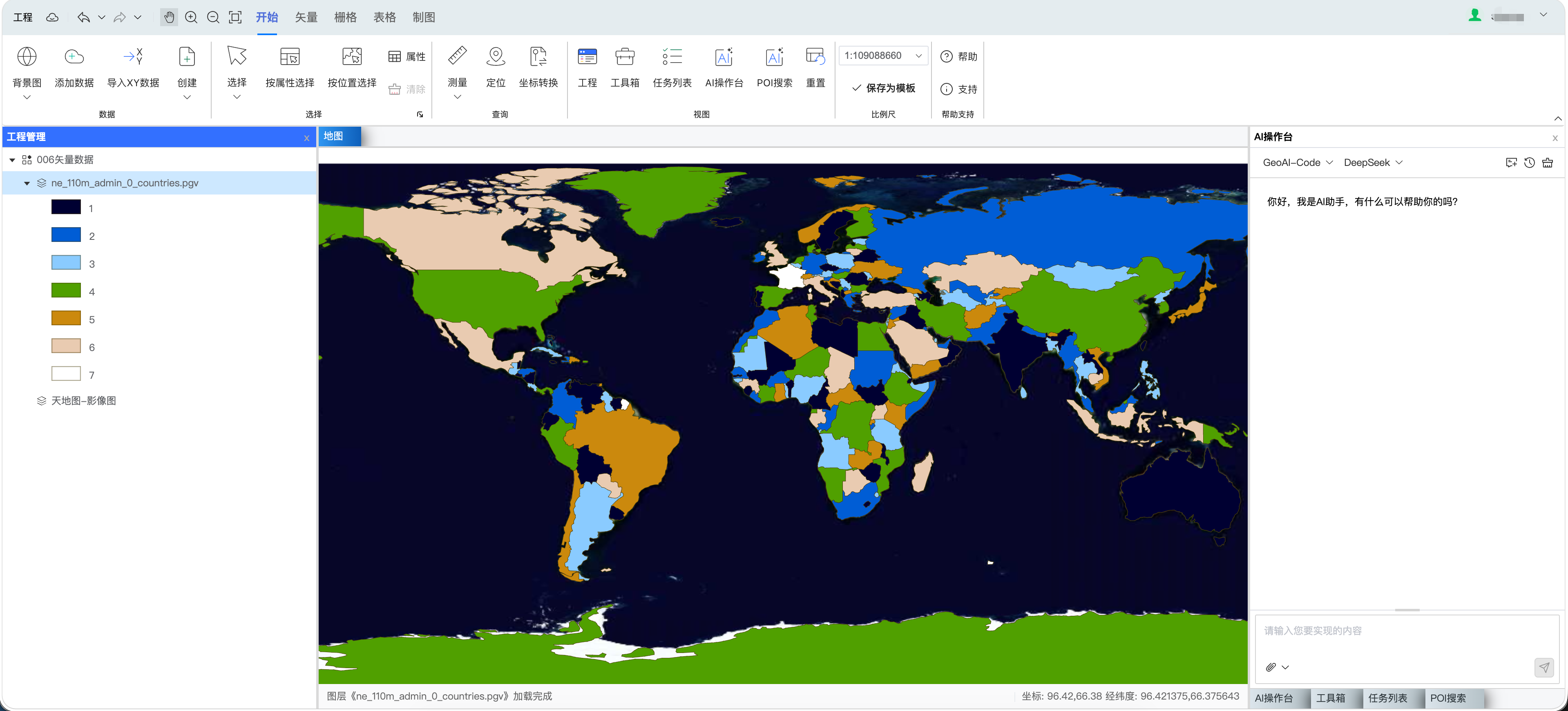This screenshot has width=1568, height=711.
Task: Click the redo arrow icon
Action: click(x=120, y=17)
